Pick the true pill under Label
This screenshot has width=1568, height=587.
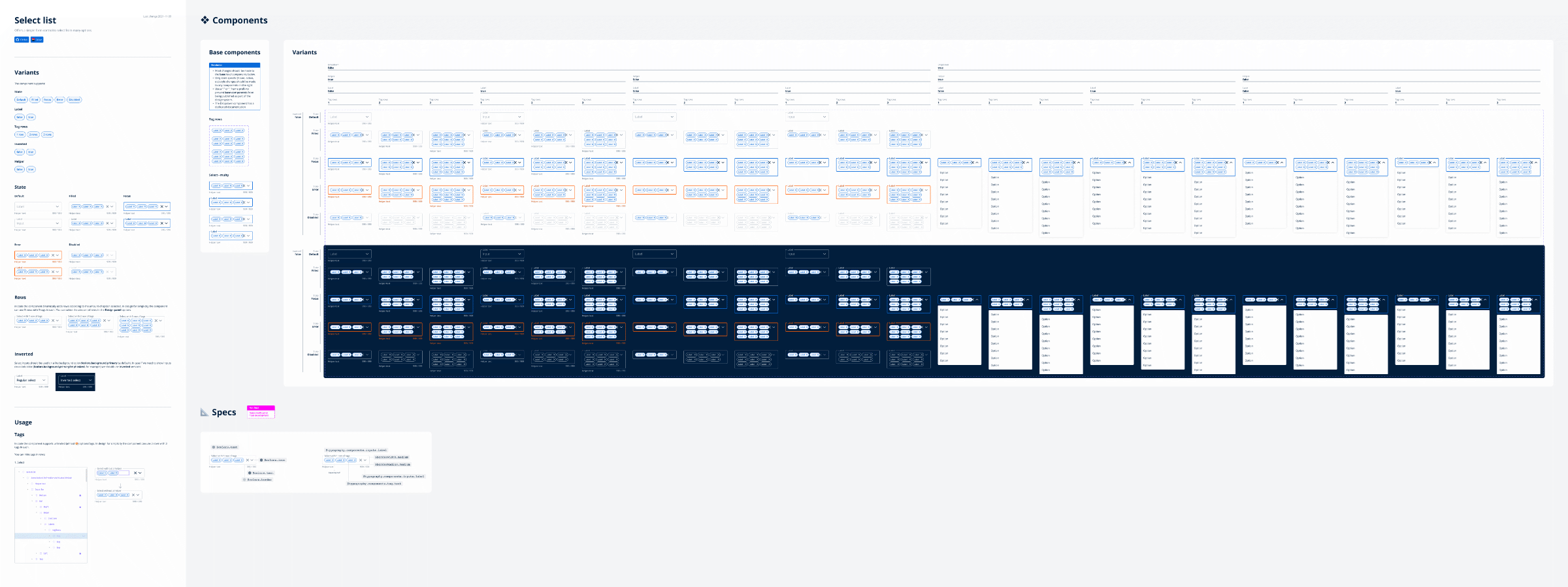click(31, 118)
